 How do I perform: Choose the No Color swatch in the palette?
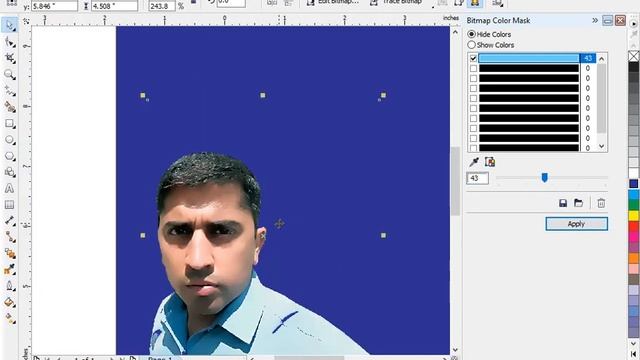[x=633, y=56]
